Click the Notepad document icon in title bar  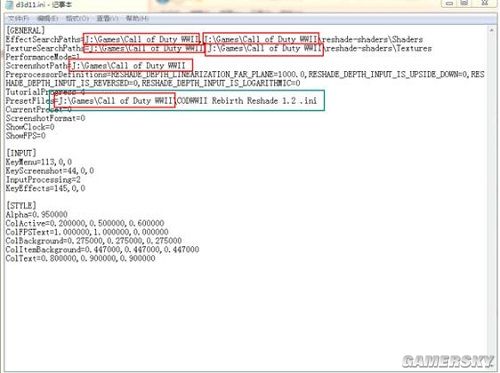[x=9, y=4]
